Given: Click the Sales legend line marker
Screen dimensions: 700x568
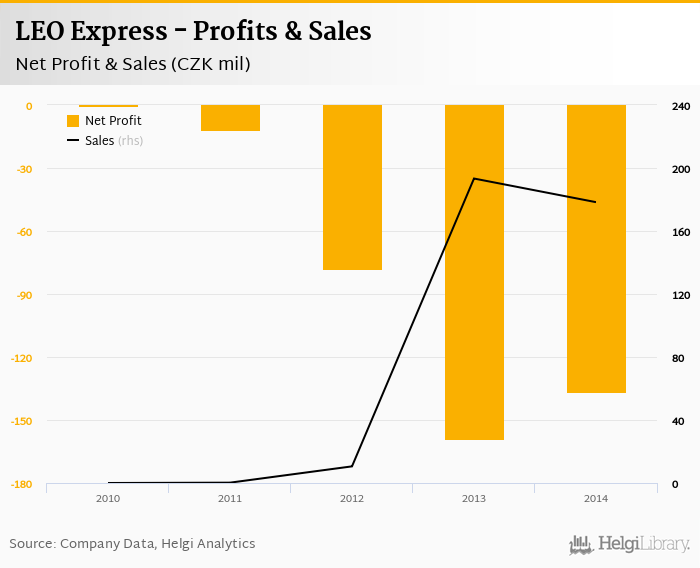Looking at the screenshot, I should pos(73,141).
